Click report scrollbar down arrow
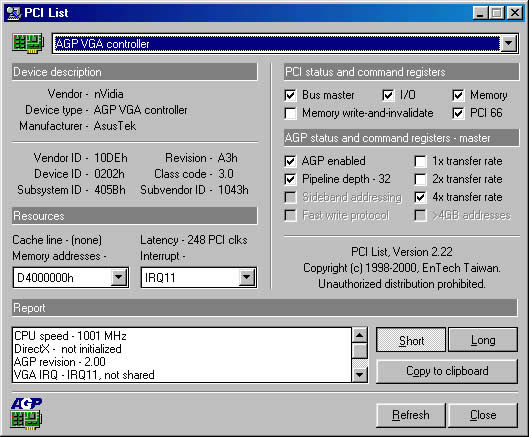 (x=360, y=375)
